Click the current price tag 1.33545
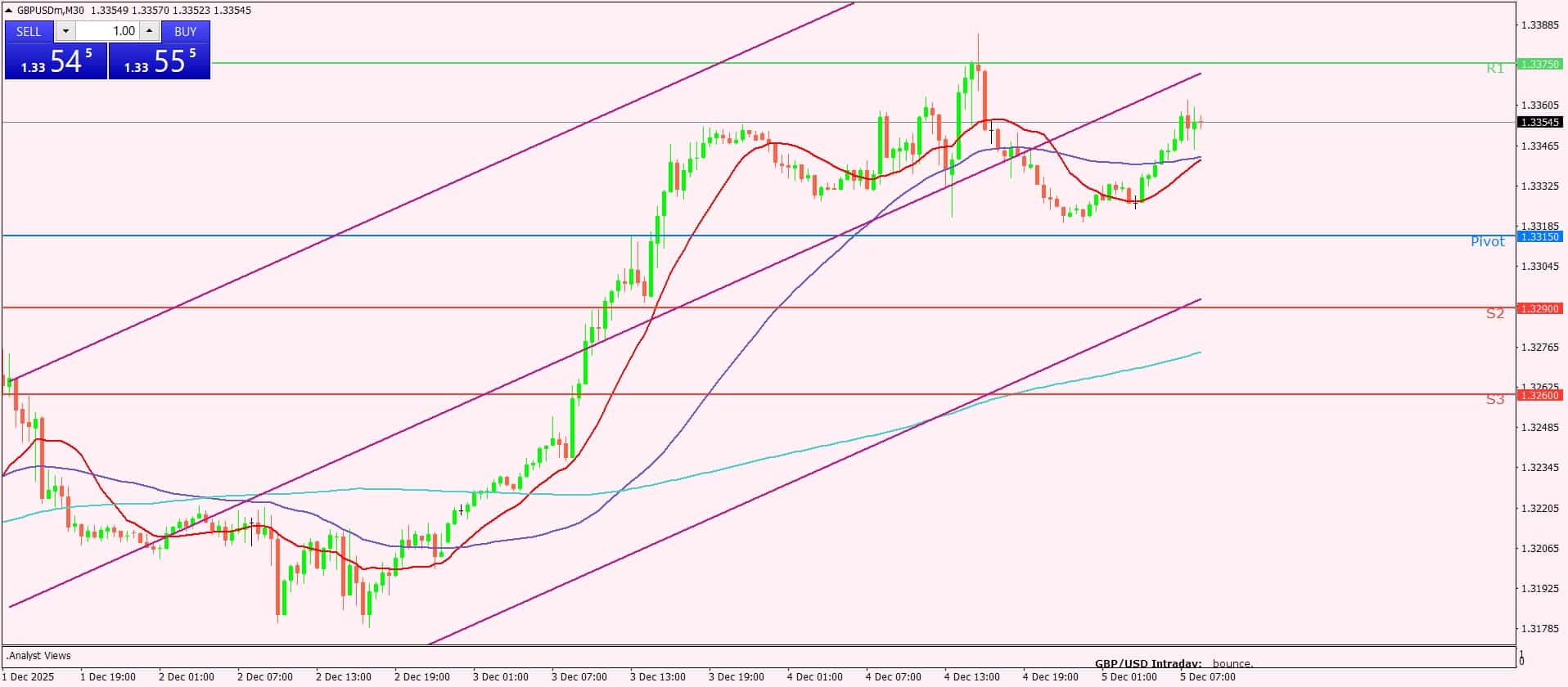The width and height of the screenshot is (1568, 687). [1539, 123]
